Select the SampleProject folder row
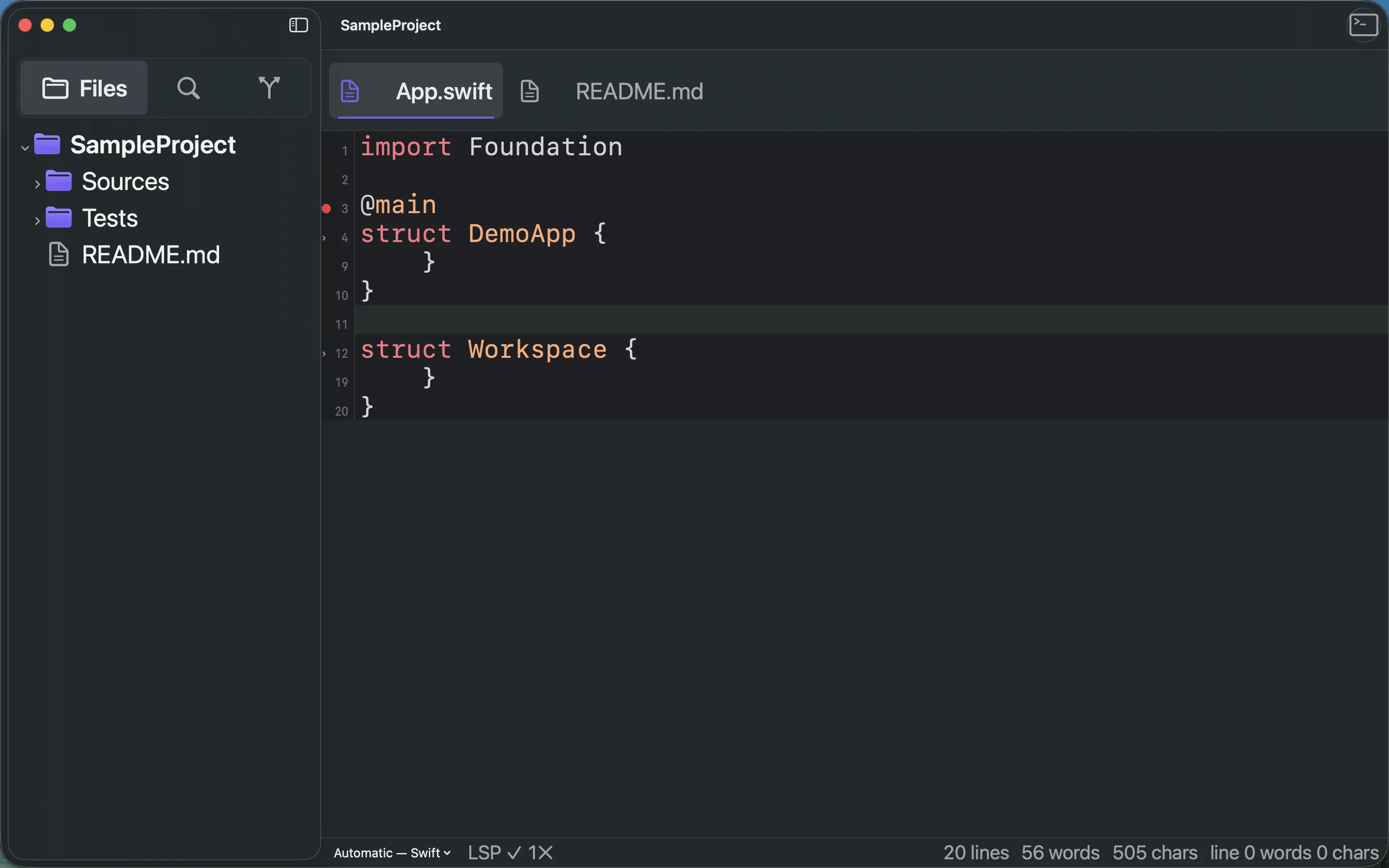Image resolution: width=1389 pixels, height=868 pixels. coord(164,145)
